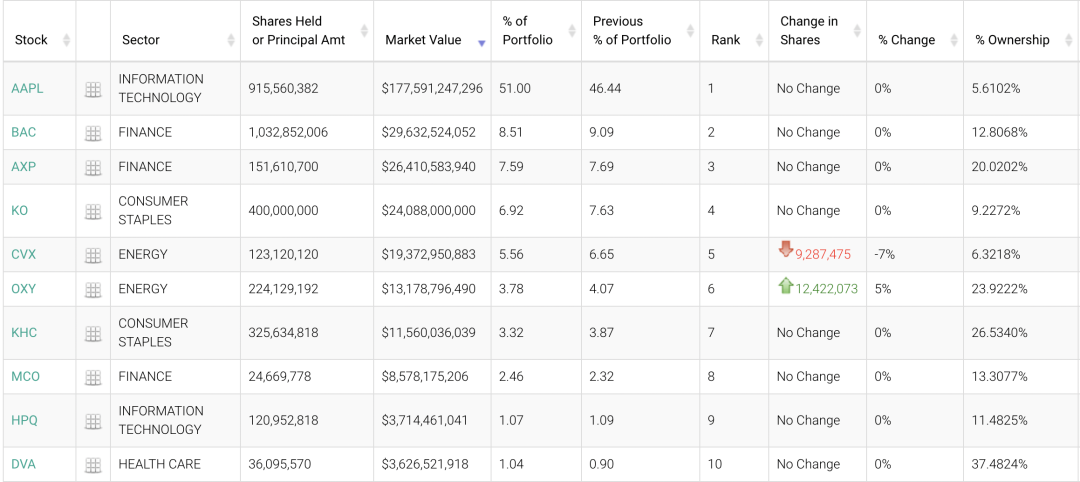The width and height of the screenshot is (1080, 482).
Task: Click the grid icon in KO row
Action: click(x=93, y=211)
